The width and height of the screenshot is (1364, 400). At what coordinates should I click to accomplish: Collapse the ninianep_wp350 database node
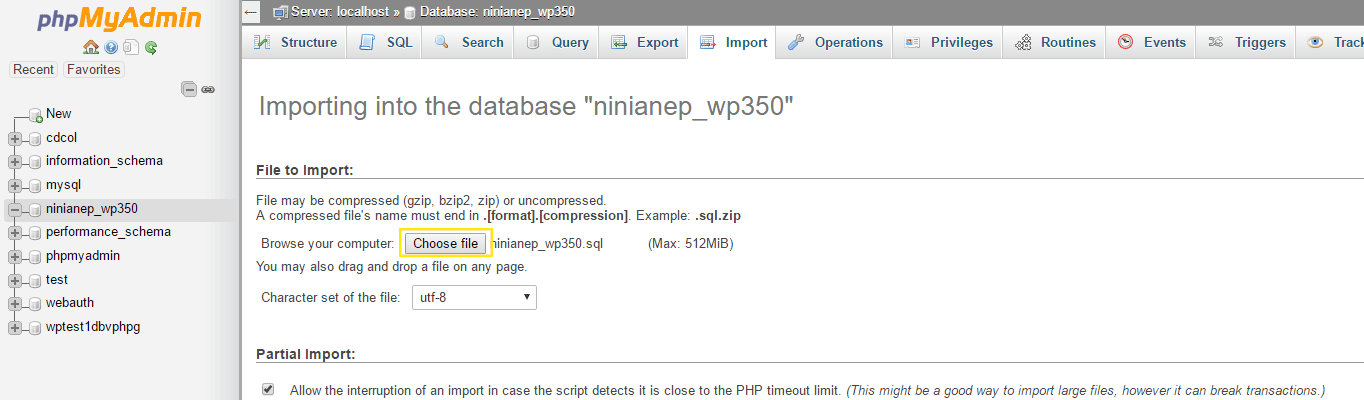[x=15, y=209]
